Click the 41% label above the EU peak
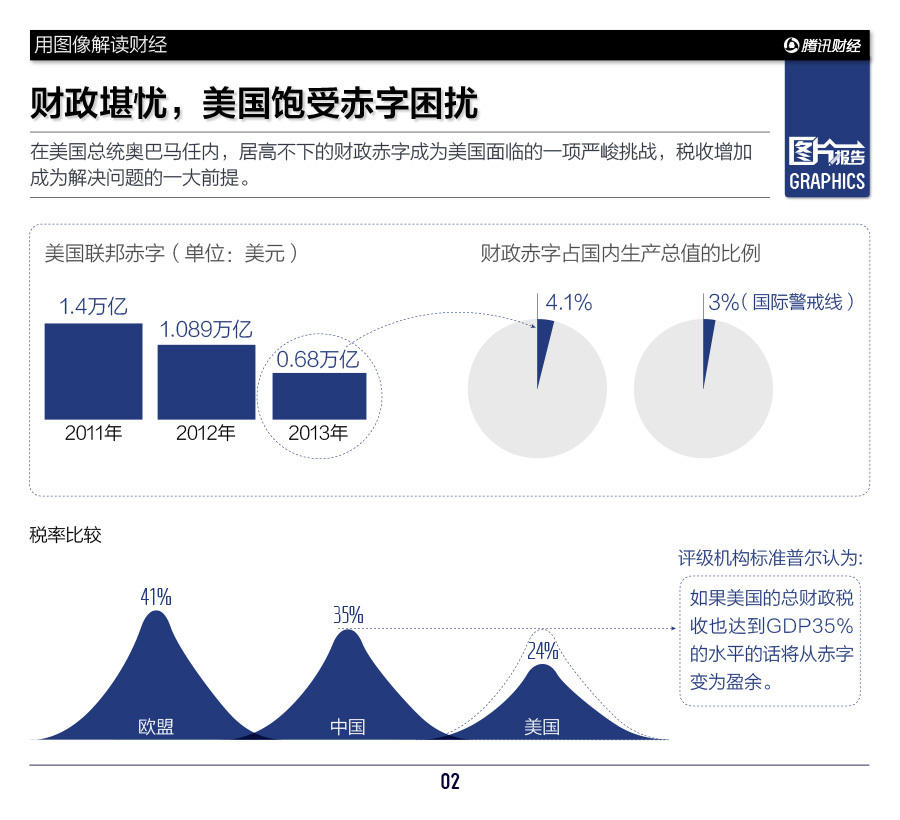This screenshot has width=900, height=820. (155, 597)
